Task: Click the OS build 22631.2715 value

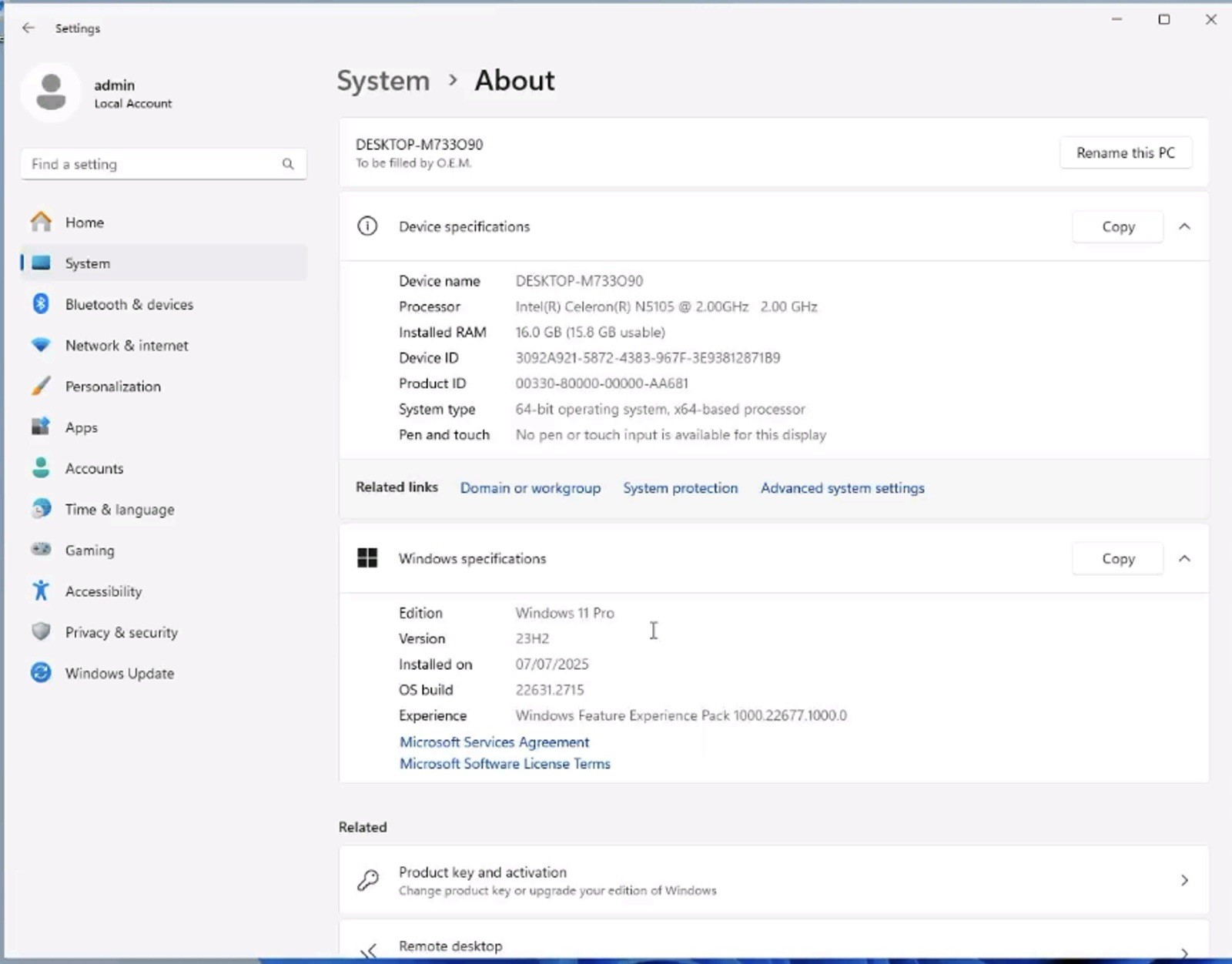Action: tap(549, 690)
